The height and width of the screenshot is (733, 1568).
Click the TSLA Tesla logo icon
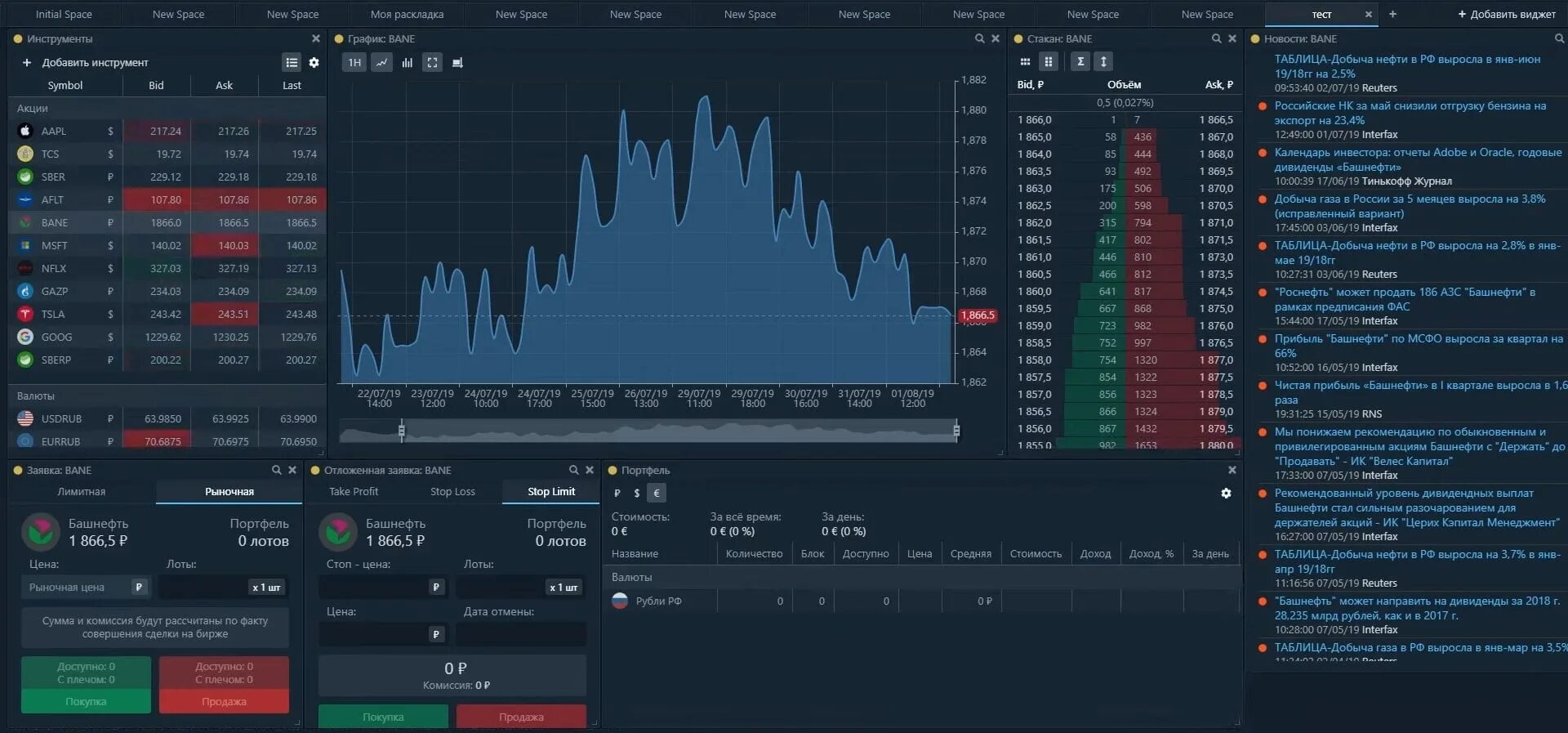[x=25, y=314]
